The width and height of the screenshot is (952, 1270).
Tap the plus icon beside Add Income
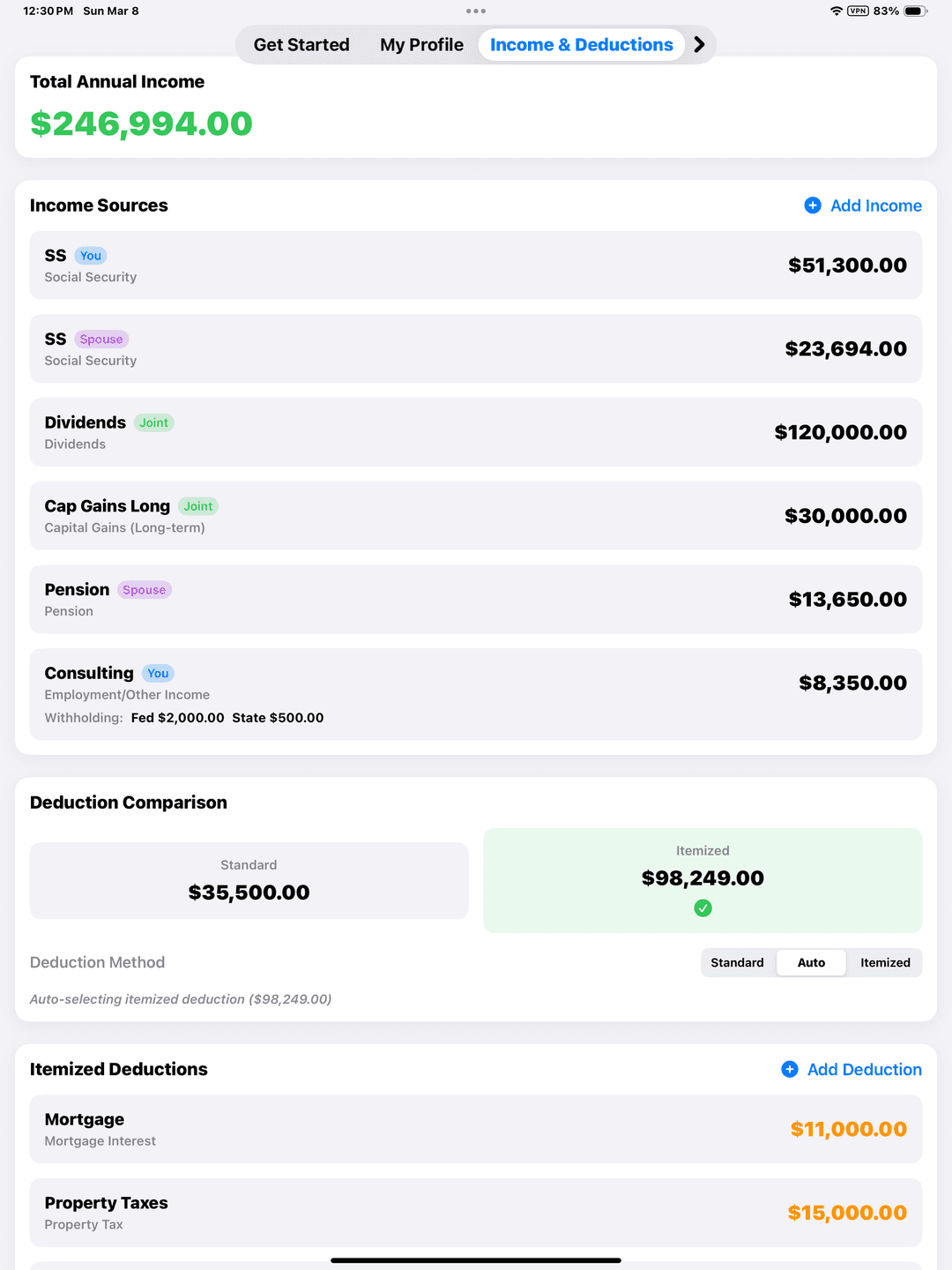click(x=813, y=205)
